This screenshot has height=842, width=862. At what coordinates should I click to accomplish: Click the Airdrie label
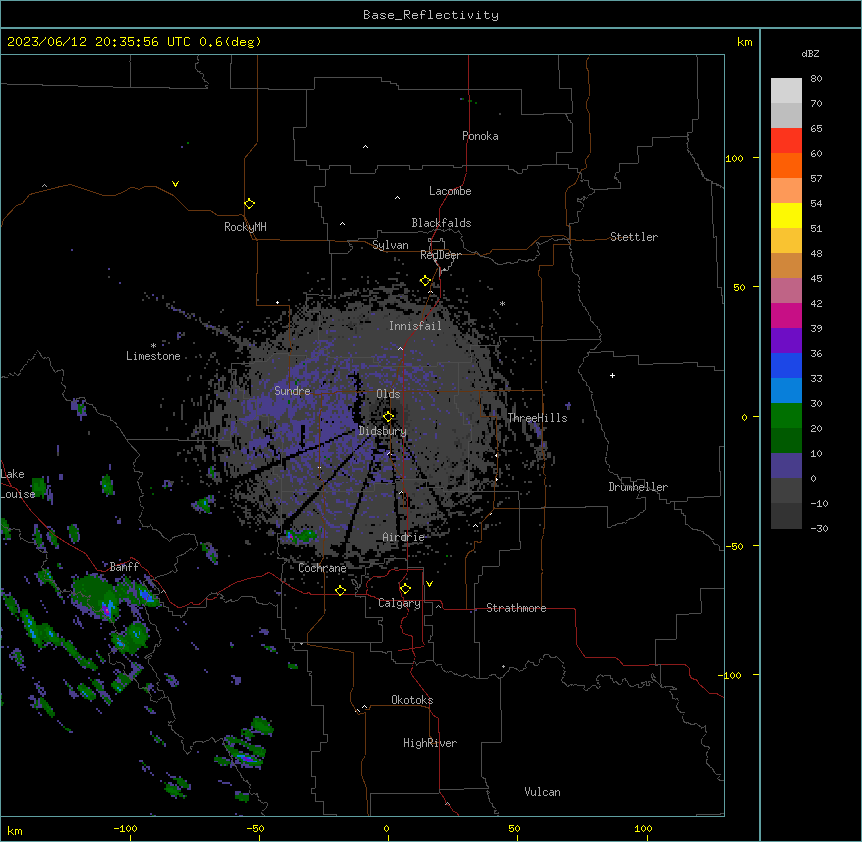coord(404,537)
